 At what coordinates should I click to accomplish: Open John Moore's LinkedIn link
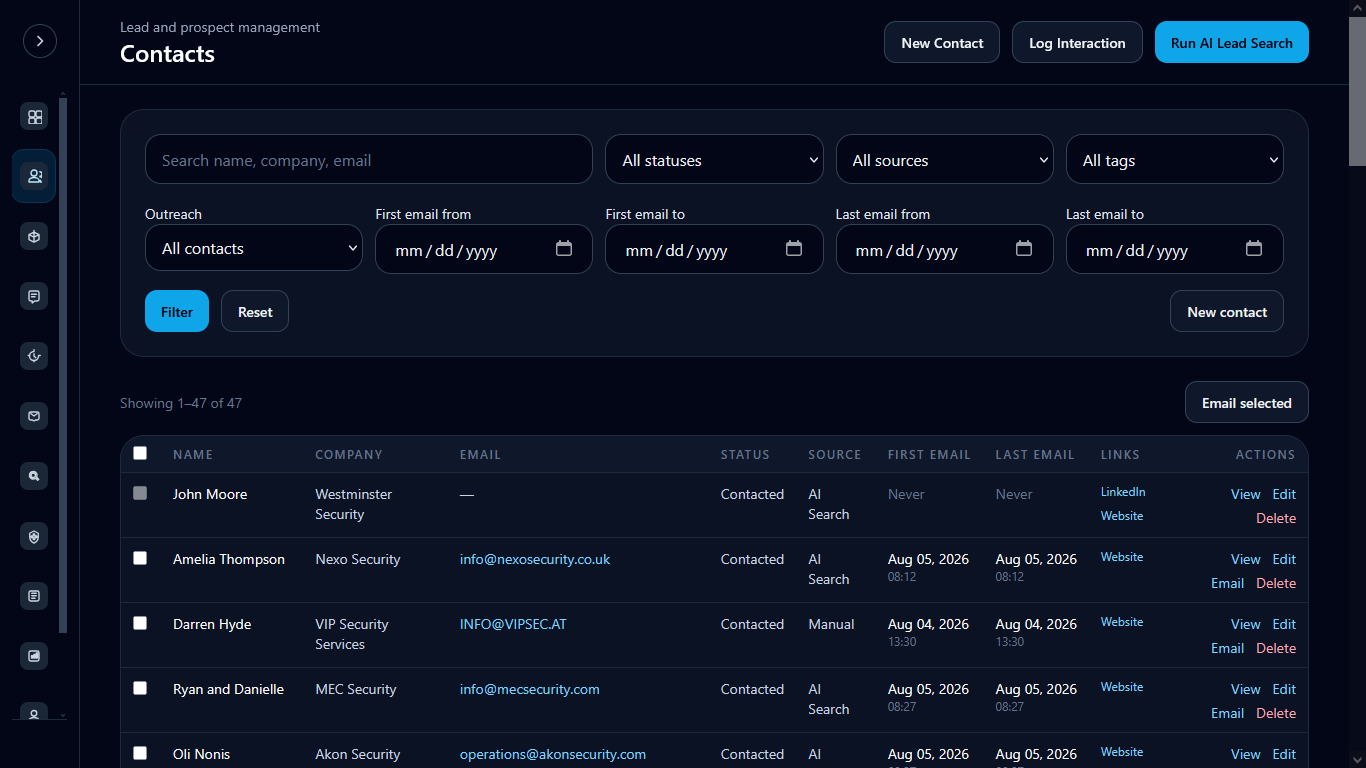tap(1123, 492)
